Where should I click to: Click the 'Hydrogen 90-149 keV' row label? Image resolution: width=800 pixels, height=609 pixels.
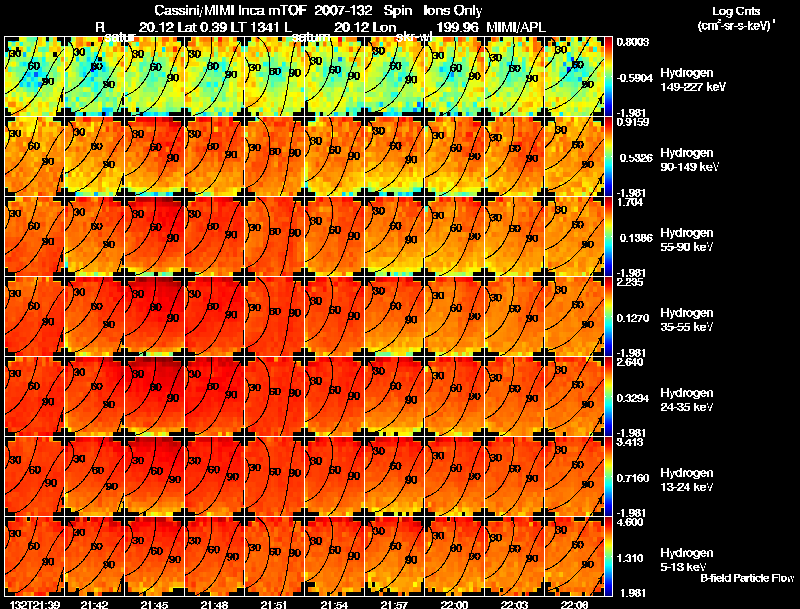tap(689, 160)
